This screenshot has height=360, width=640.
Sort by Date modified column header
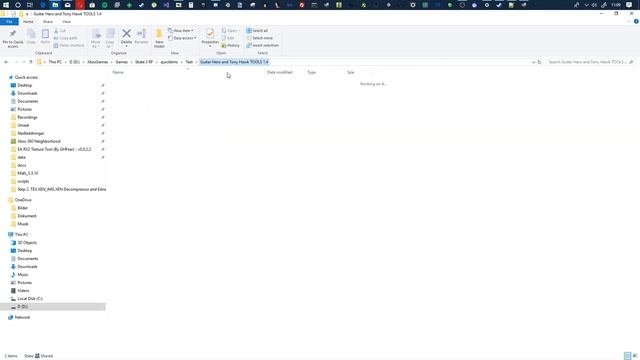280,72
